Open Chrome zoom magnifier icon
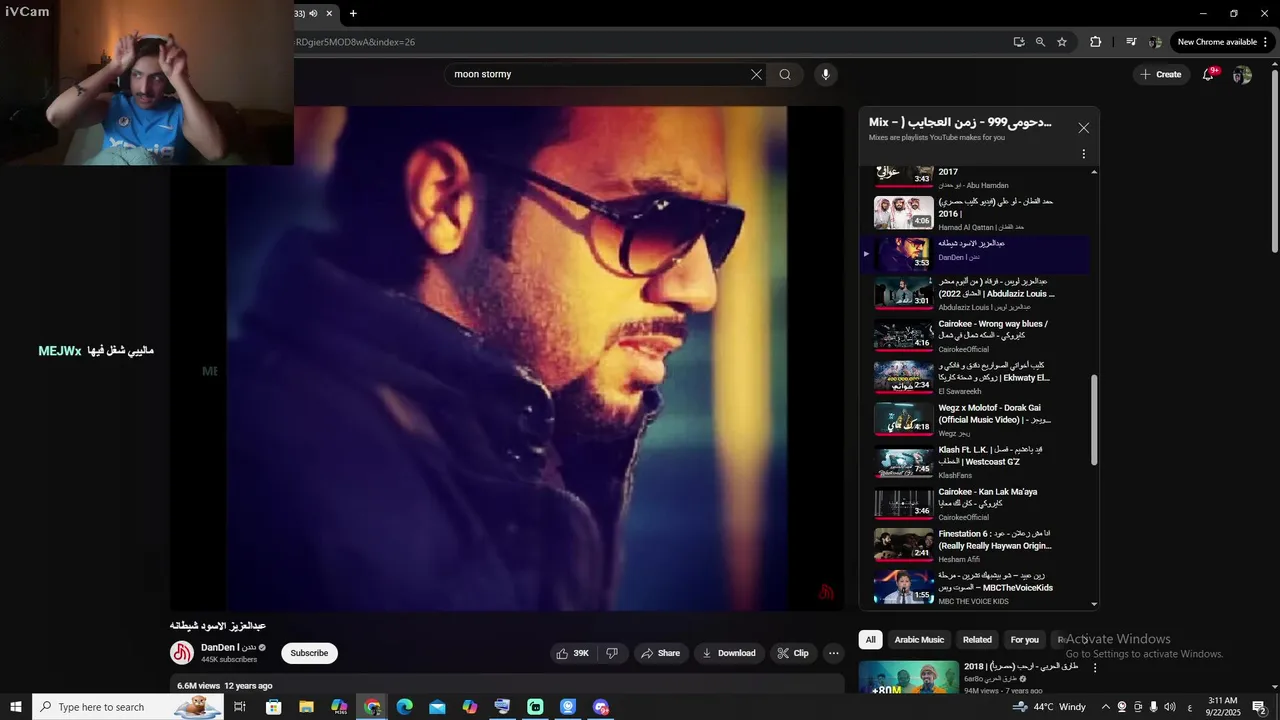The image size is (1280, 720). coord(1040,42)
